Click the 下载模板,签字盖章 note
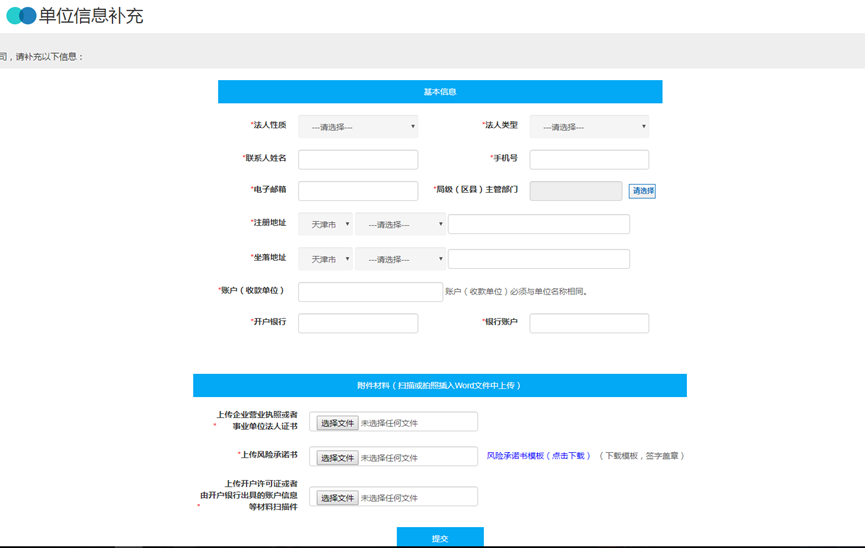 point(642,456)
